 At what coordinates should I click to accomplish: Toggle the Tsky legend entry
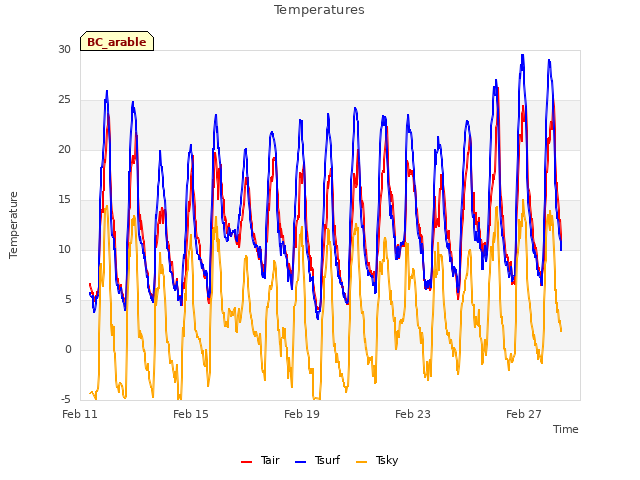pos(377,460)
